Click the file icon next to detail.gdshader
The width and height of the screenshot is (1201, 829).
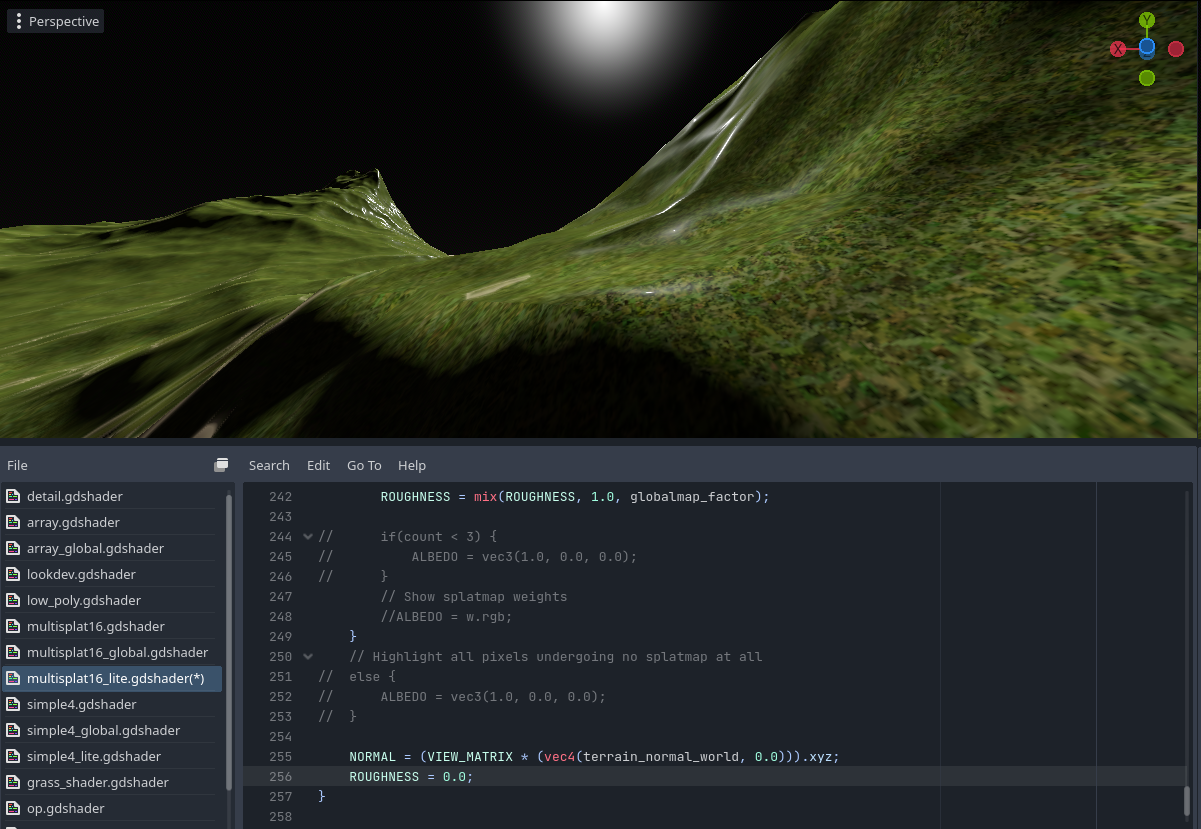point(14,496)
